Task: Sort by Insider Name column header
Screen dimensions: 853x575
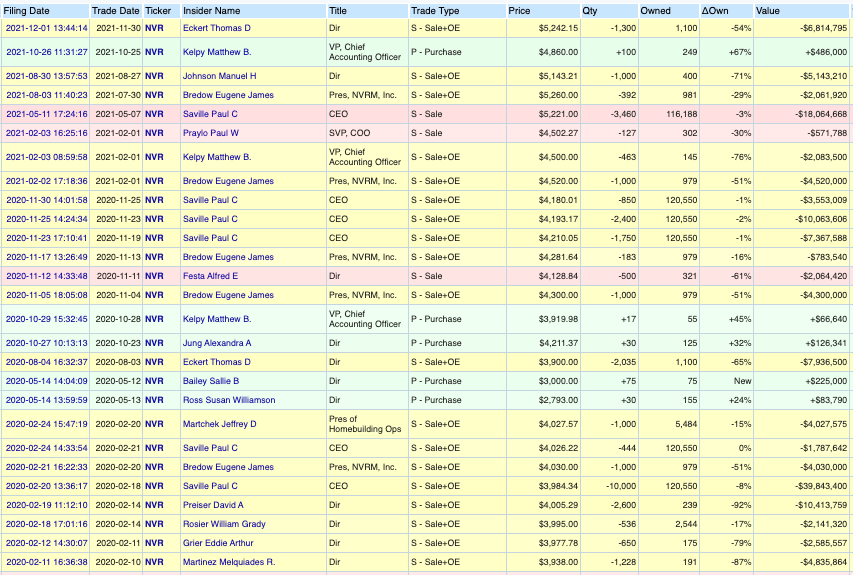Action: [212, 11]
